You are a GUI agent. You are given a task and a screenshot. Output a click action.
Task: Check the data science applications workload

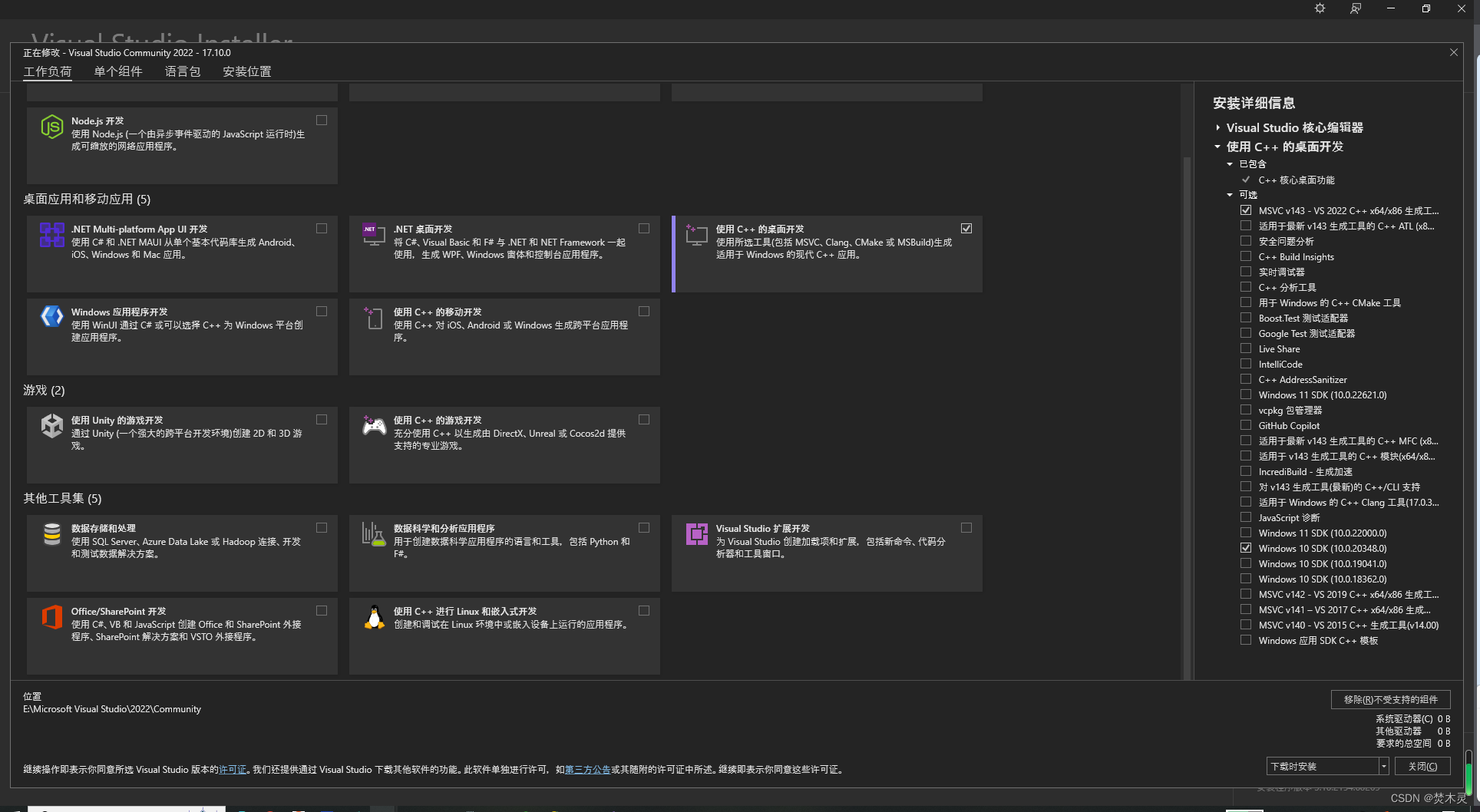pos(644,527)
